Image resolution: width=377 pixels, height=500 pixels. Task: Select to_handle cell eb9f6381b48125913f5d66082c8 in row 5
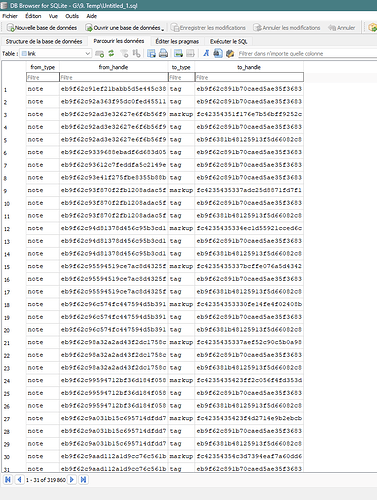click(x=249, y=140)
